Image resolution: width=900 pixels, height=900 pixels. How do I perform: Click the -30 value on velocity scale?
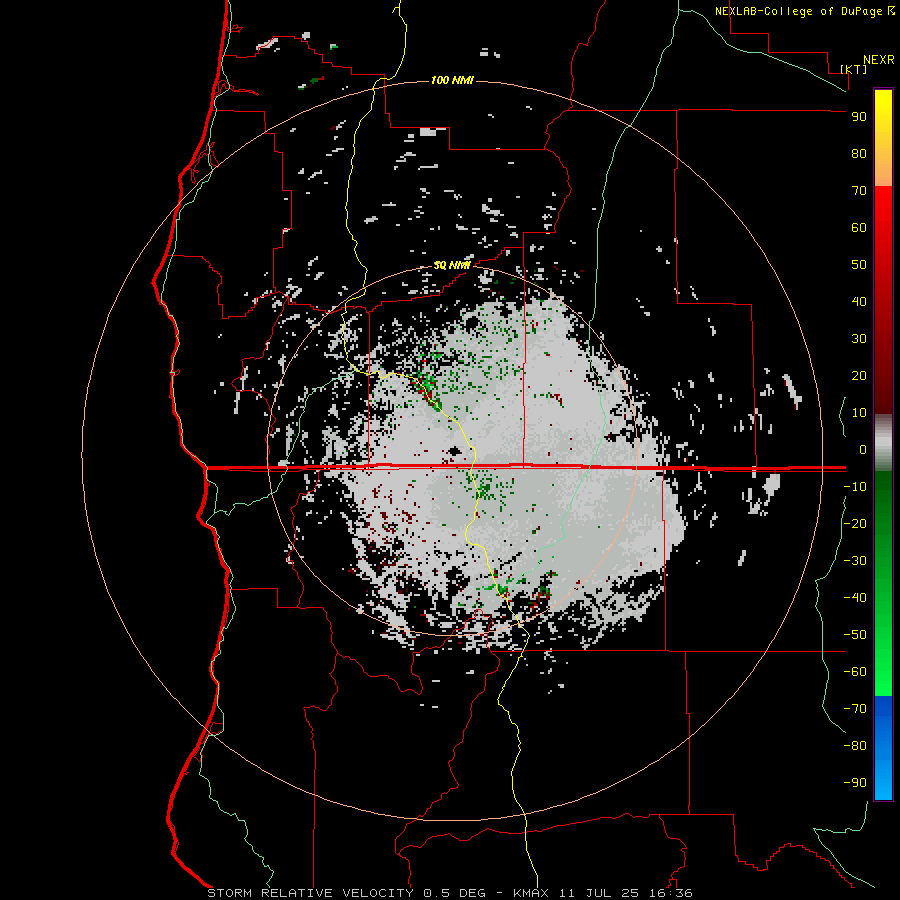coord(855,561)
